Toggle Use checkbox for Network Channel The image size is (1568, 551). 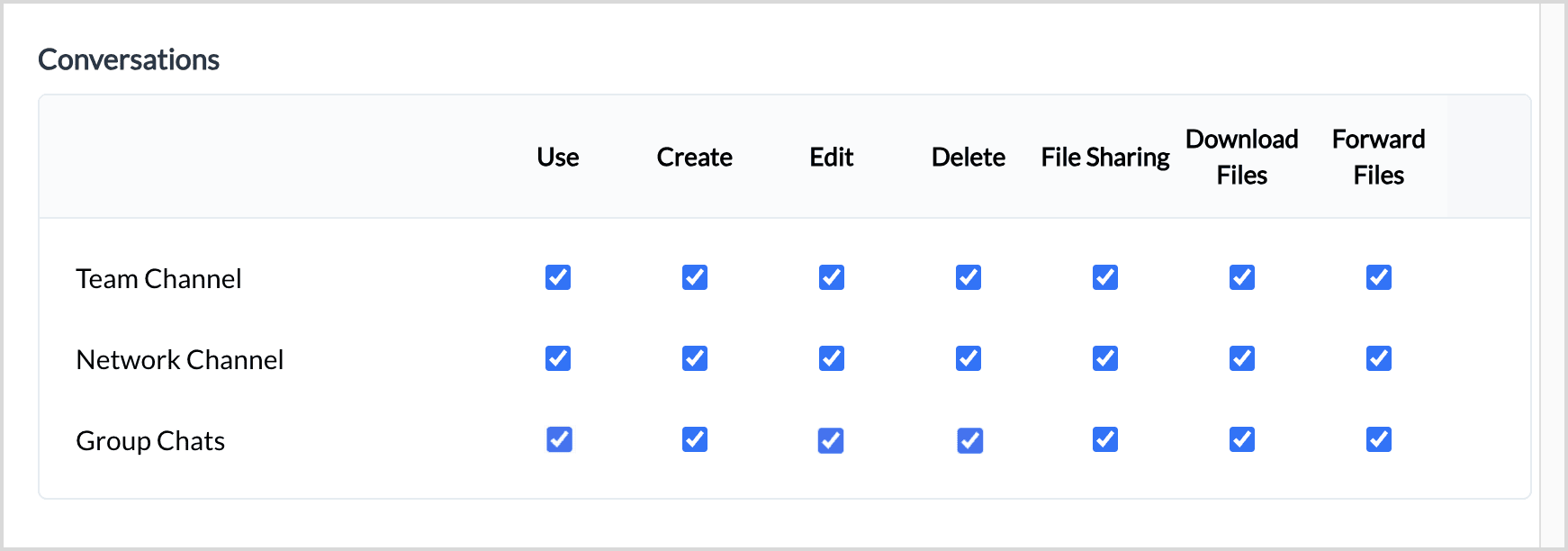[558, 358]
